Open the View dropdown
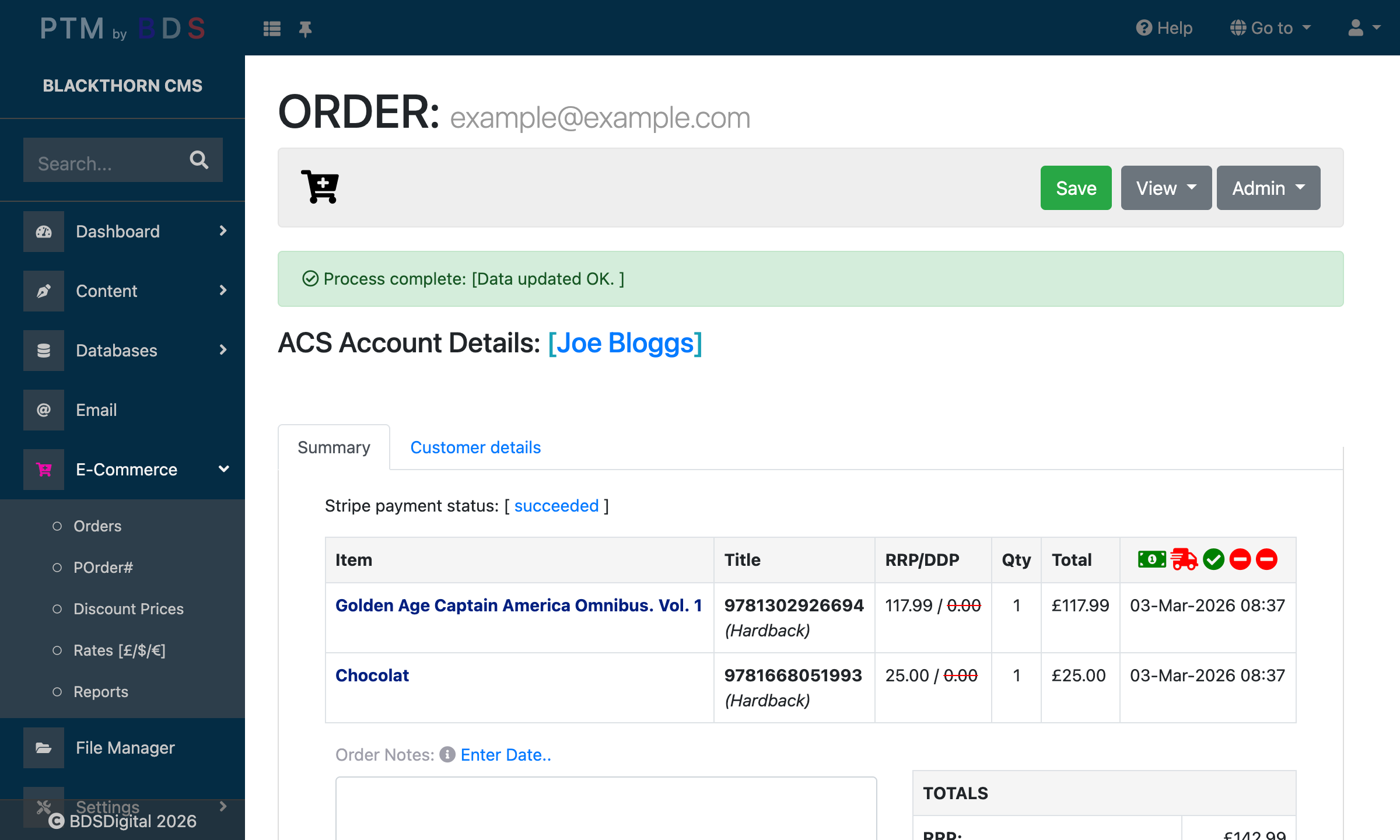Viewport: 1400px width, 840px height. [x=1165, y=188]
